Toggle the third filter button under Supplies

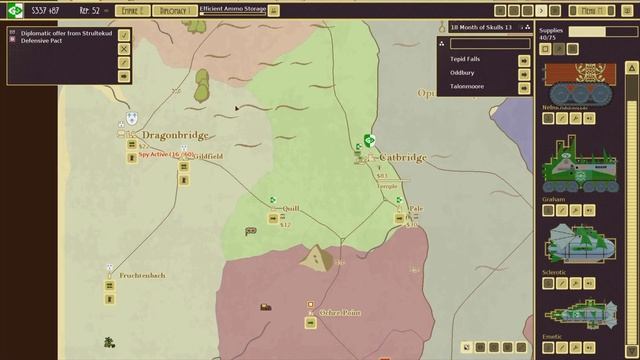(573, 49)
